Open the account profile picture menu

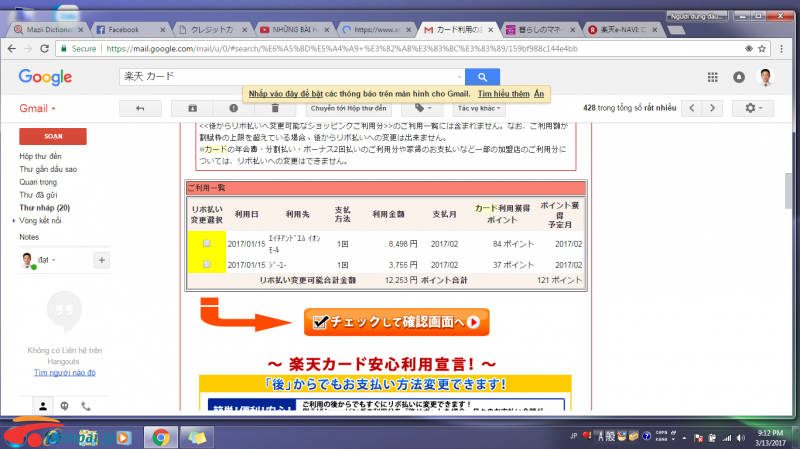tap(765, 77)
